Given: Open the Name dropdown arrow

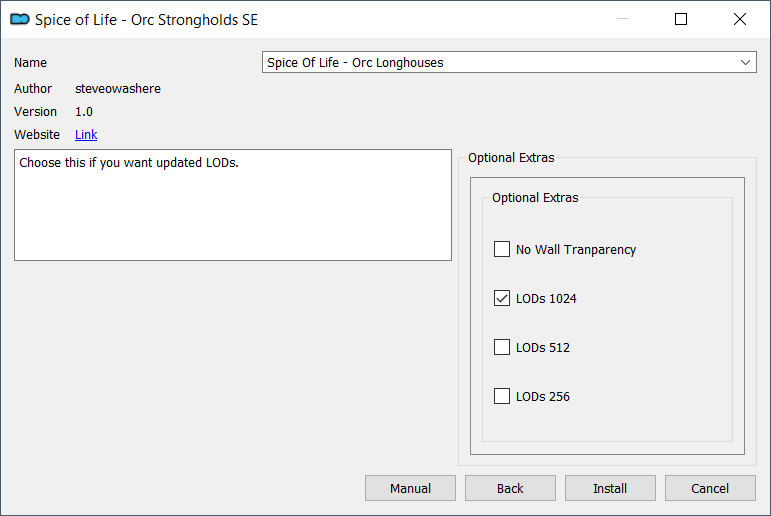Looking at the screenshot, I should pos(745,62).
